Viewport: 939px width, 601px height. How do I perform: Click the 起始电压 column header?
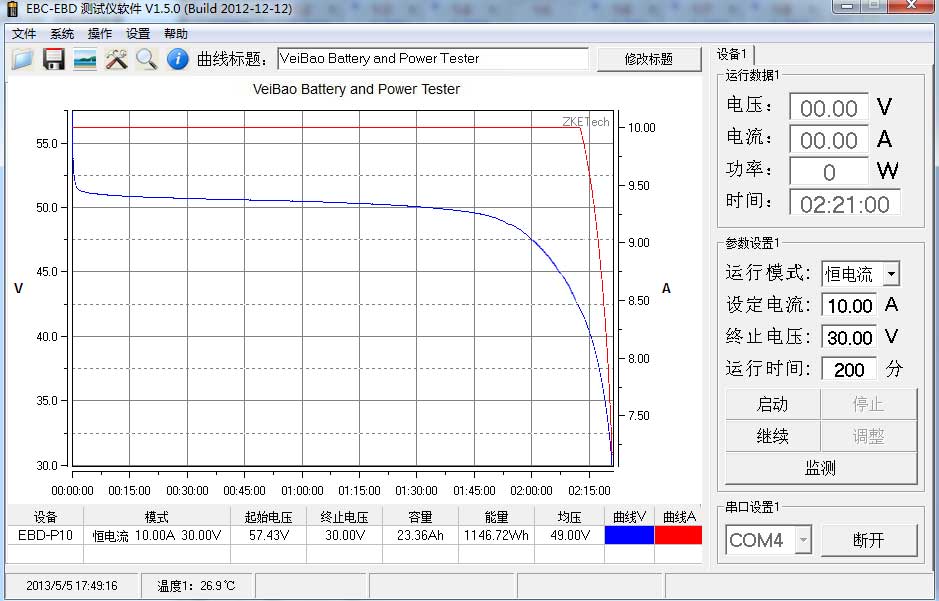(x=268, y=516)
